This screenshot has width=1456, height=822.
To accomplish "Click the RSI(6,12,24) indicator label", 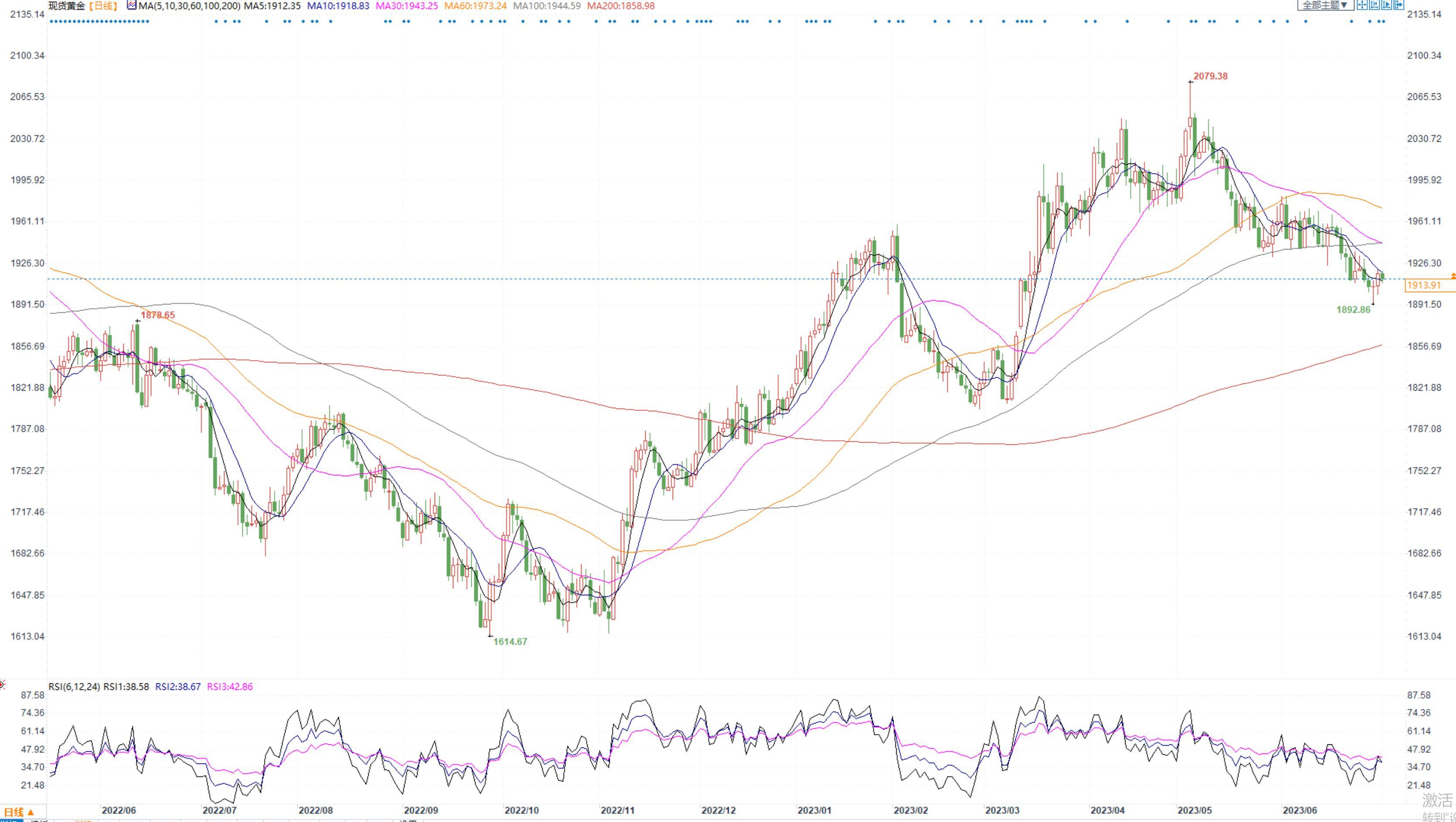I will point(74,686).
